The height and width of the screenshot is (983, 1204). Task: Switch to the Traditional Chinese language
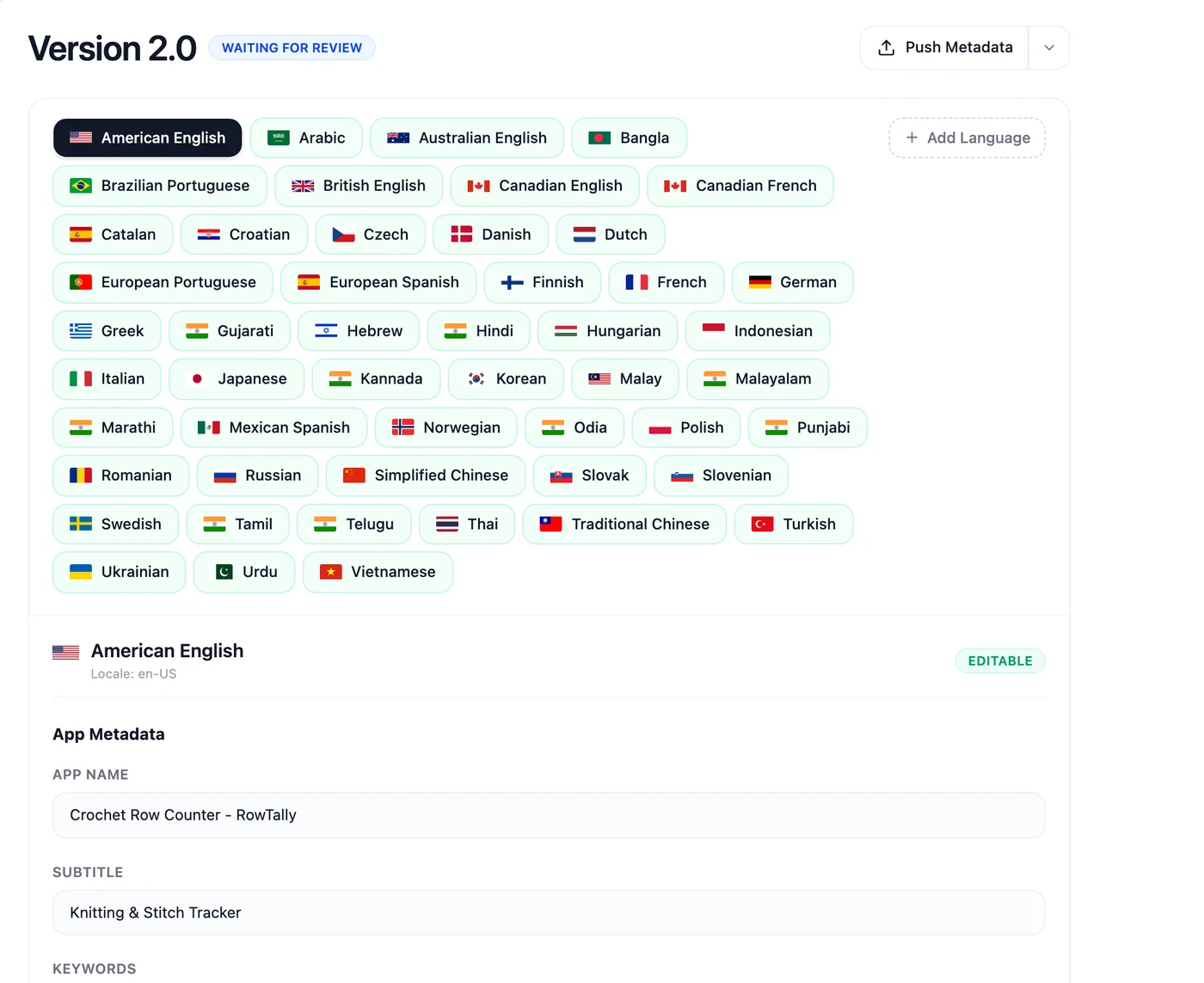(624, 524)
